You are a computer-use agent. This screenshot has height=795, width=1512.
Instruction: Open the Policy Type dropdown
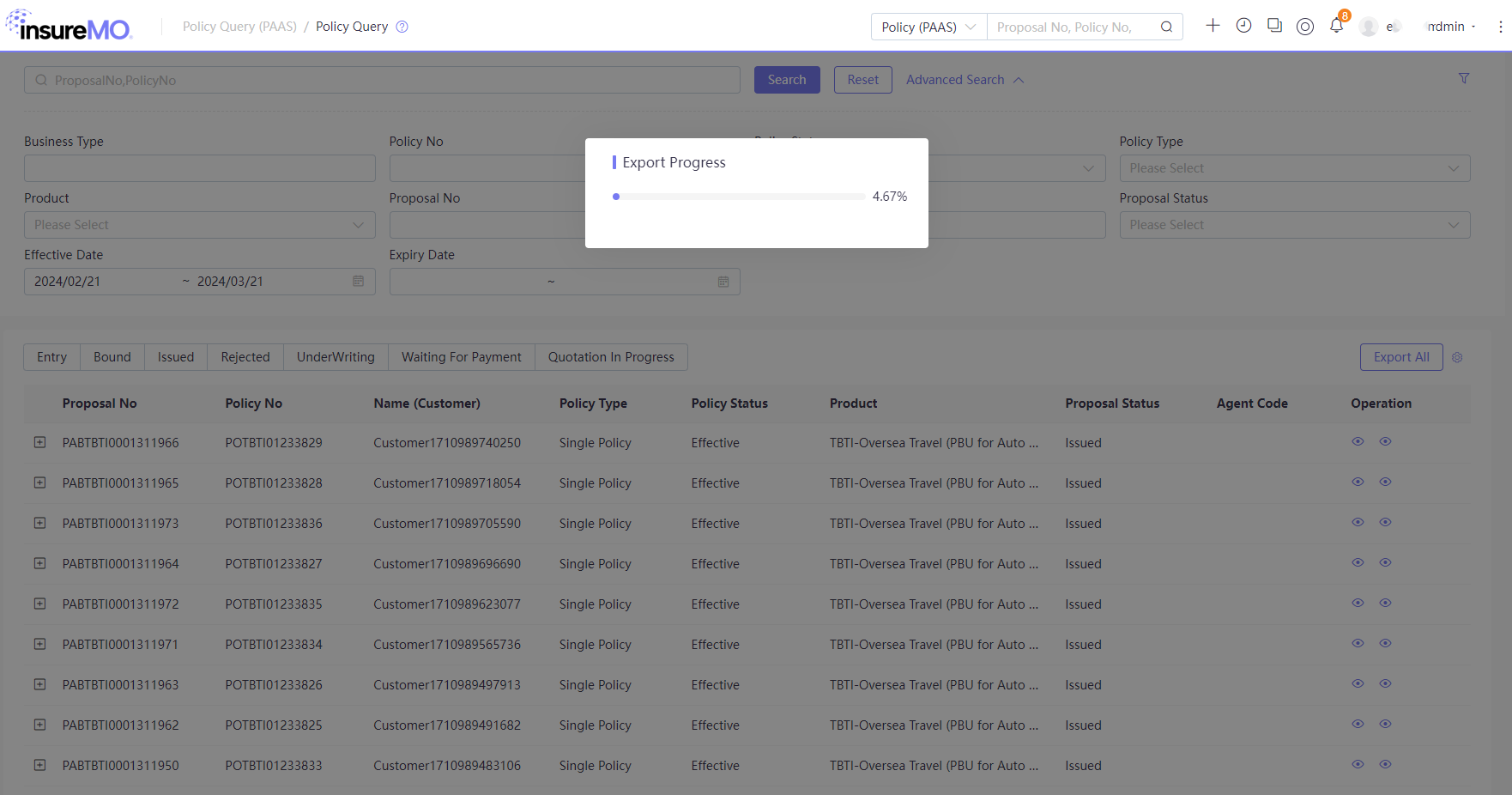coord(1294,168)
